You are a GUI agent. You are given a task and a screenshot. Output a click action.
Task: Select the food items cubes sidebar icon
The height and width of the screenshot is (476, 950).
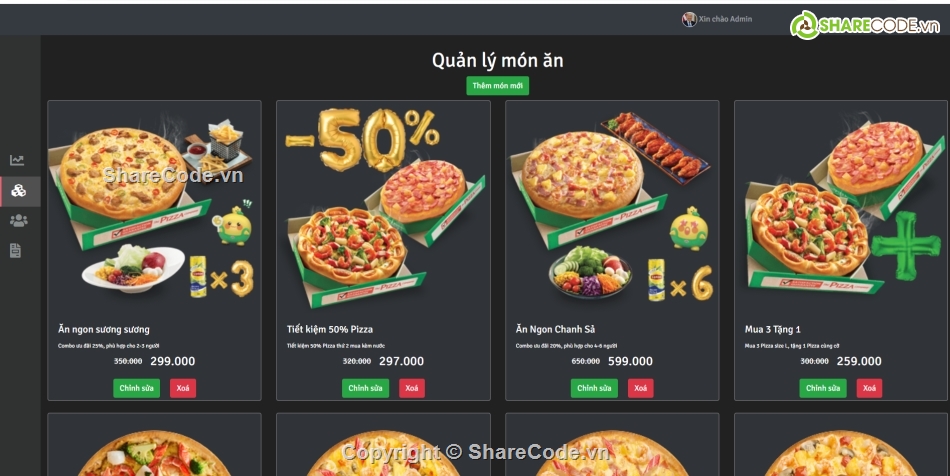(x=19, y=191)
